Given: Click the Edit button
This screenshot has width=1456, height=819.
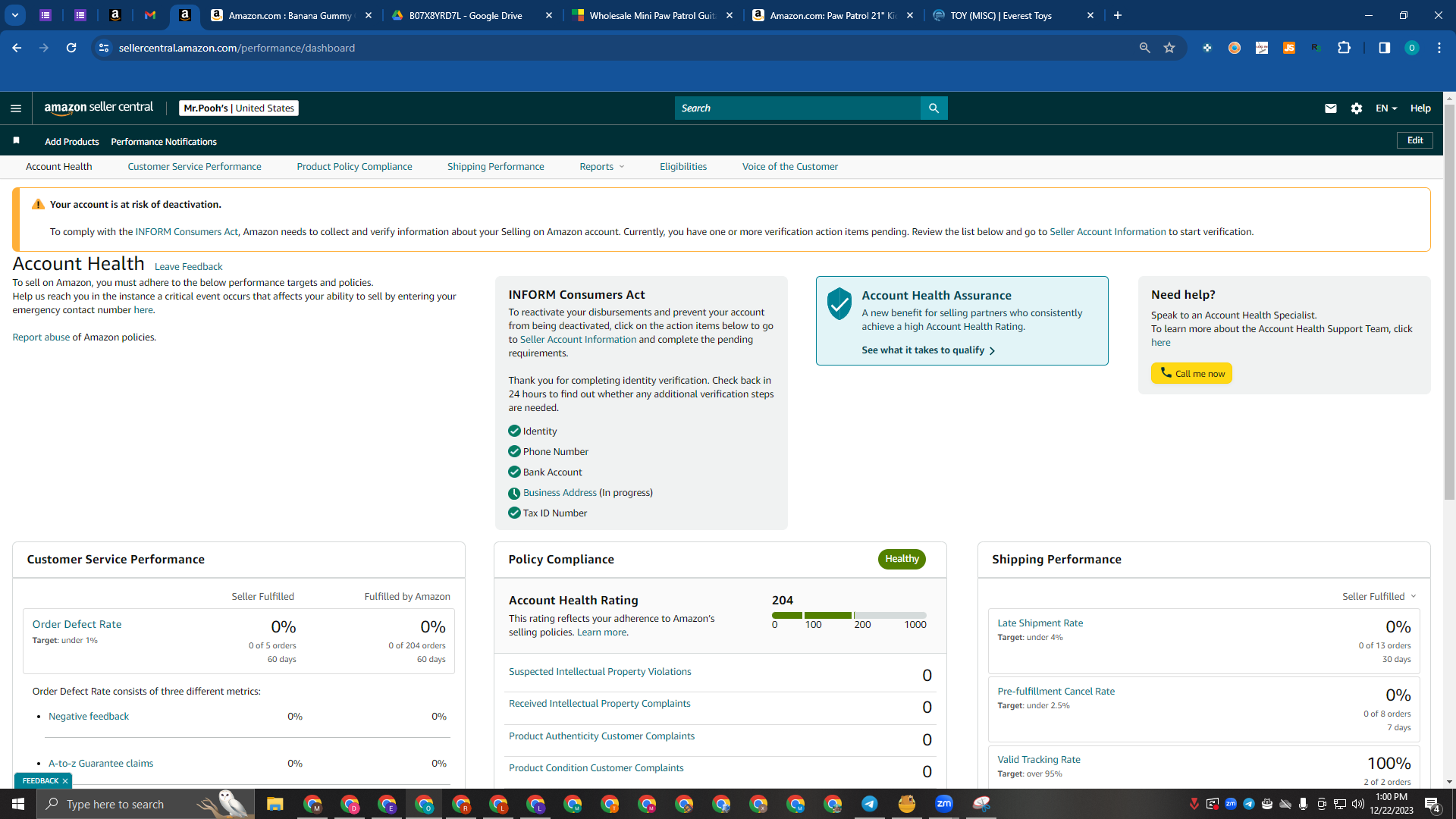Looking at the screenshot, I should pyautogui.click(x=1415, y=140).
